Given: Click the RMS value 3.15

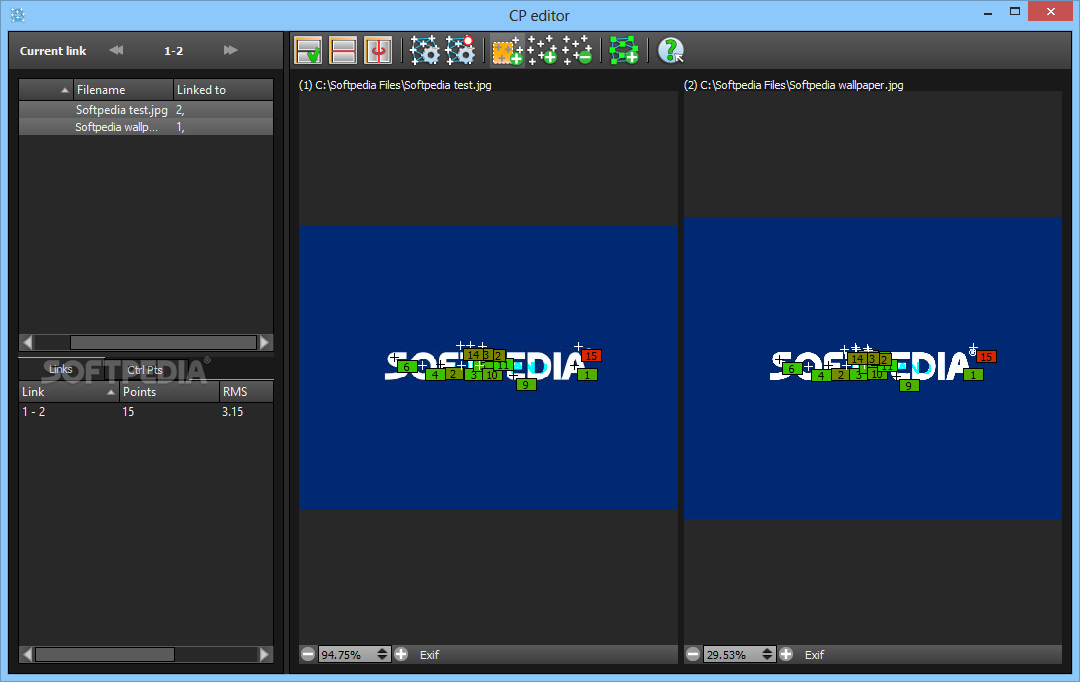Looking at the screenshot, I should tap(232, 411).
